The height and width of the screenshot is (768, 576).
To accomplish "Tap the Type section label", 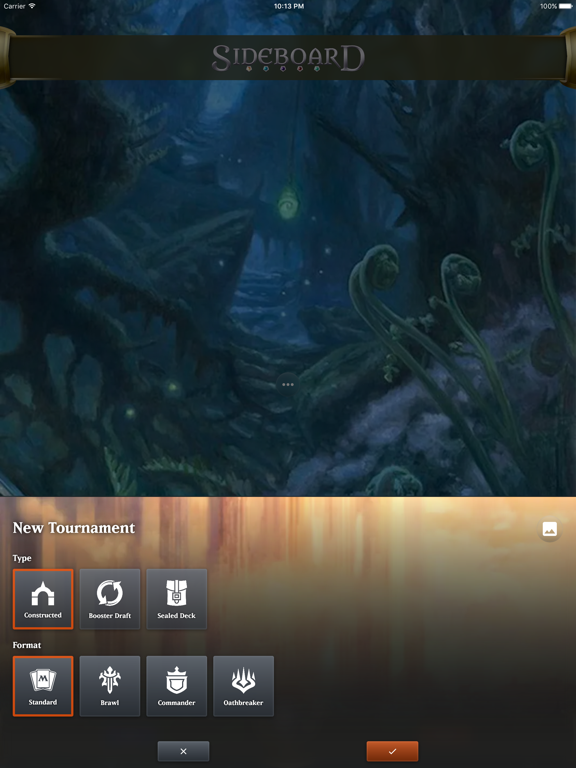I will point(22,558).
